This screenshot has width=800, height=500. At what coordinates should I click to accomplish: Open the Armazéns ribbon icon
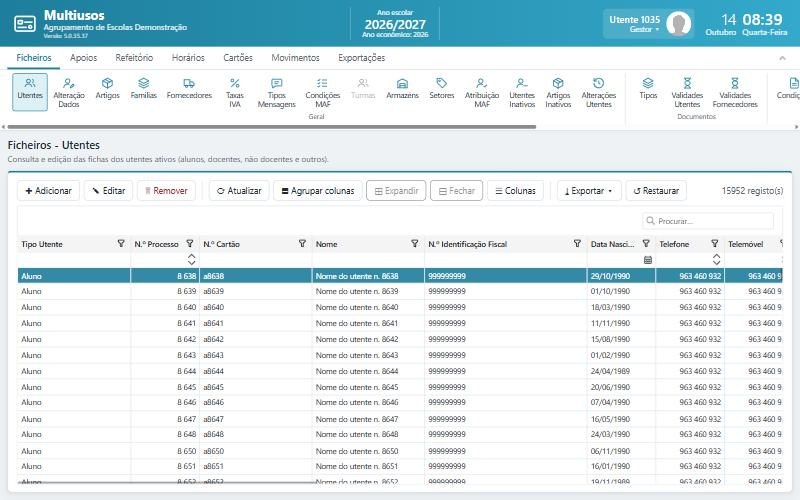(402, 88)
